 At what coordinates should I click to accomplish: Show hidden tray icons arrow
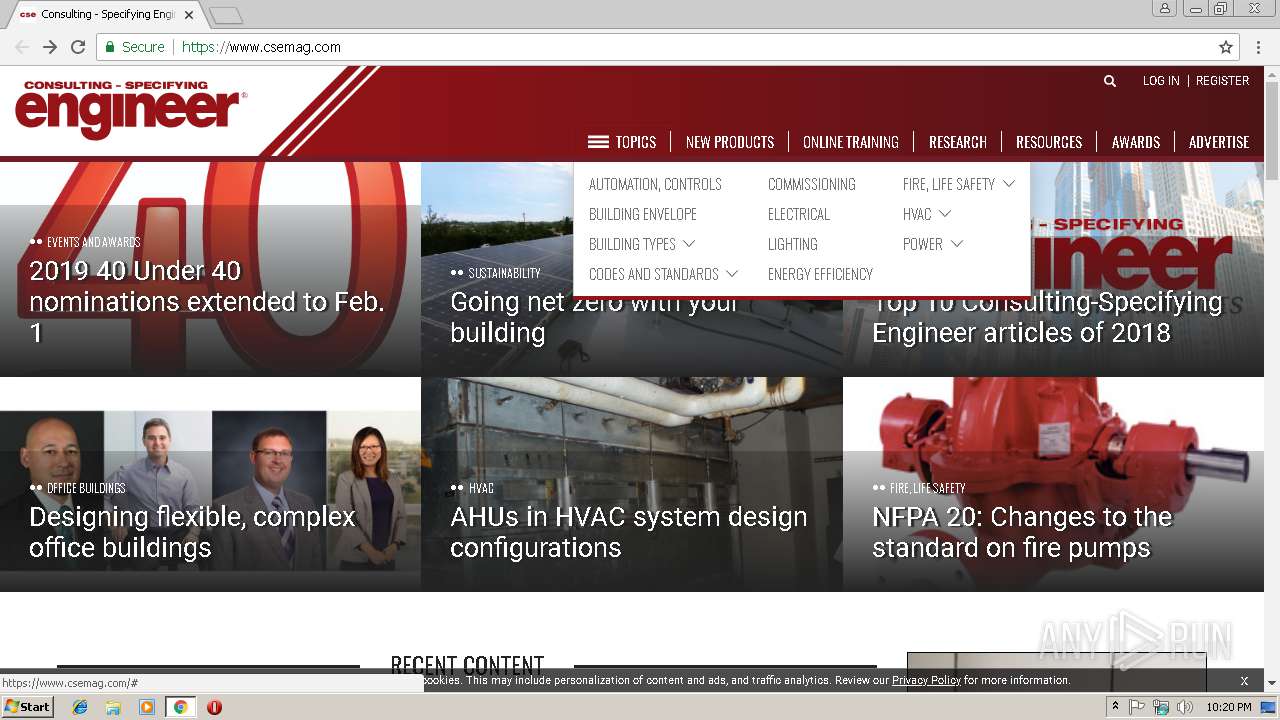coord(1116,707)
